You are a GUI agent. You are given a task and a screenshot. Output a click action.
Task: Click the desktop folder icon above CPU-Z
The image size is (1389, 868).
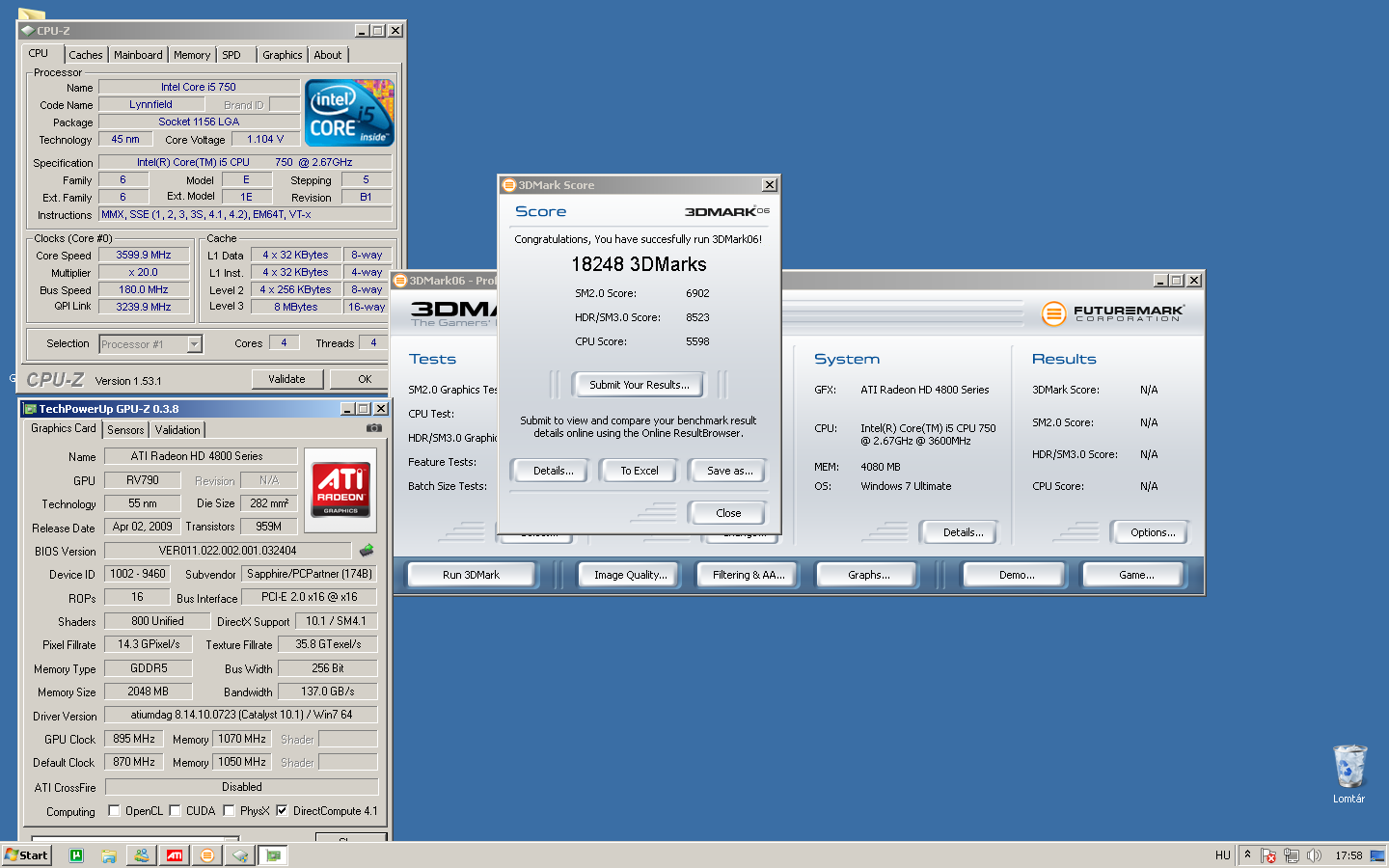tap(31, 14)
